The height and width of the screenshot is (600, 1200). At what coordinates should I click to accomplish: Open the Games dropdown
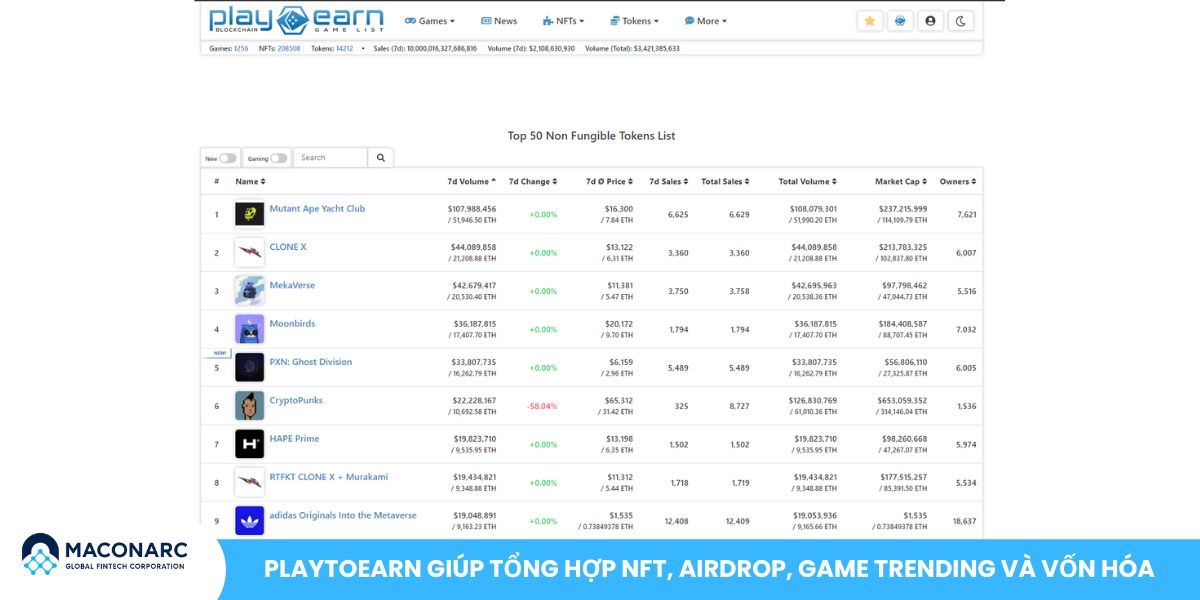coord(430,20)
